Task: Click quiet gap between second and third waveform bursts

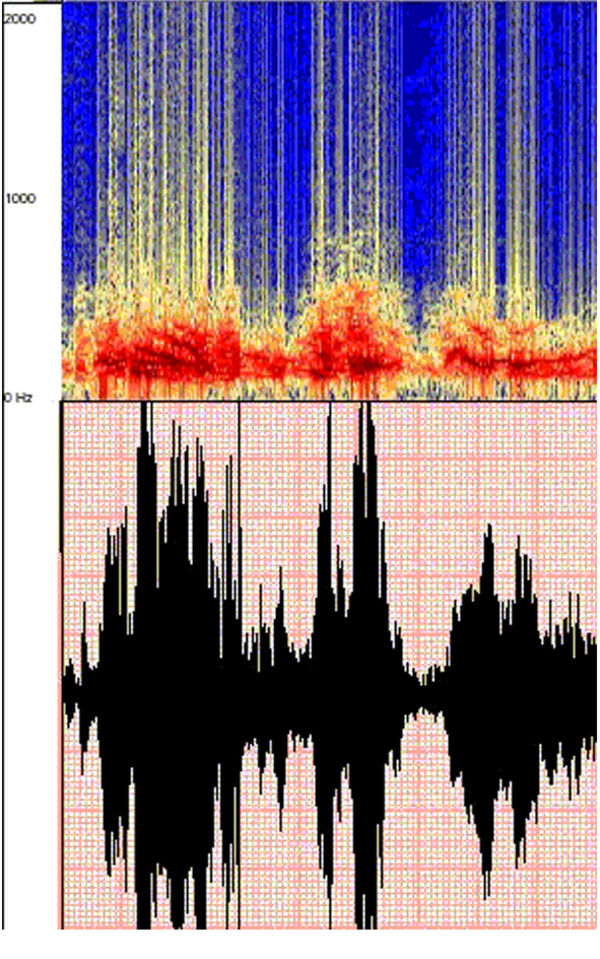Action: click(x=425, y=688)
